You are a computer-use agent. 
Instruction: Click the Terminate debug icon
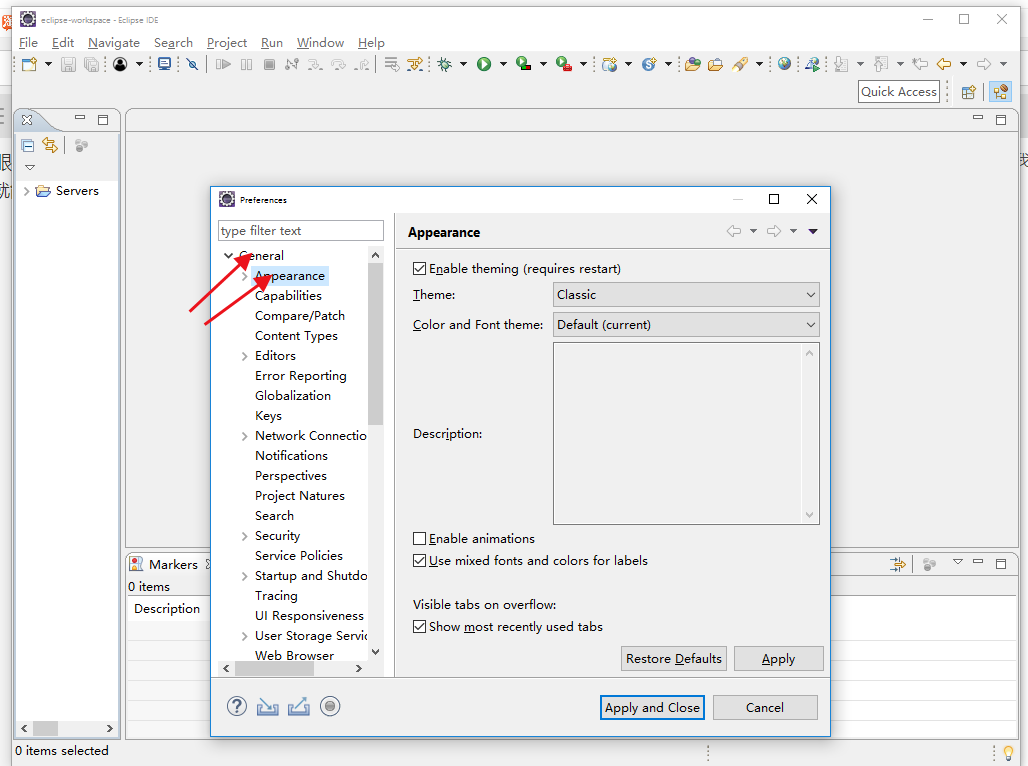269,64
